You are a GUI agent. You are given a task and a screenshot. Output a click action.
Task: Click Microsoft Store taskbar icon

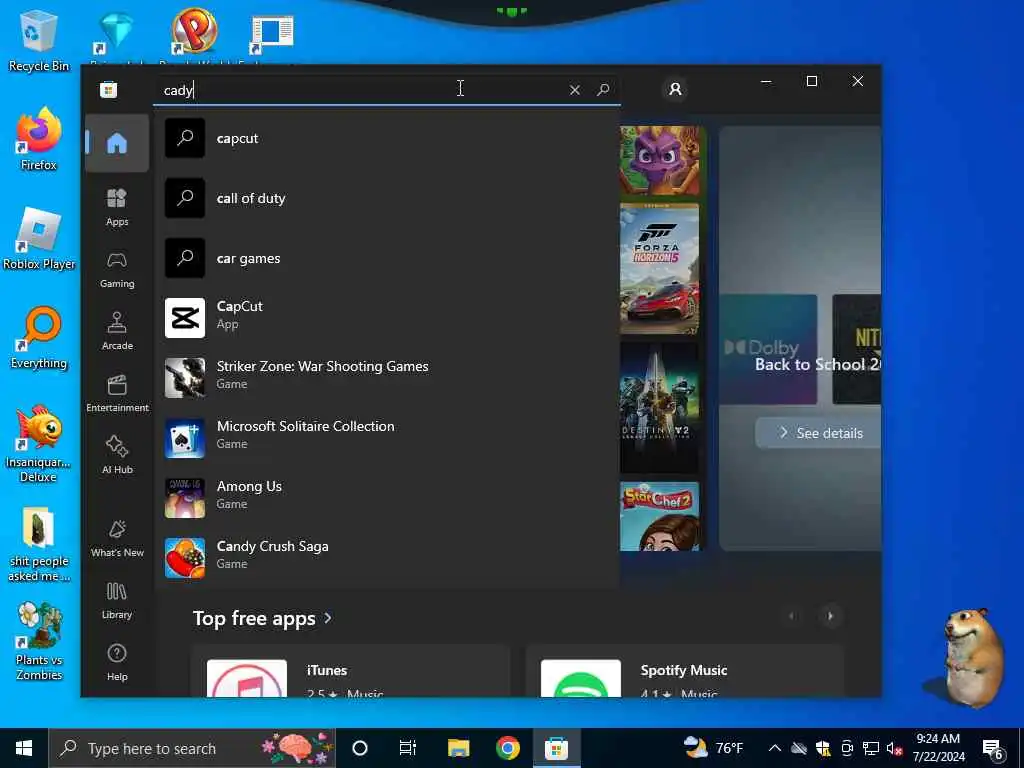556,748
